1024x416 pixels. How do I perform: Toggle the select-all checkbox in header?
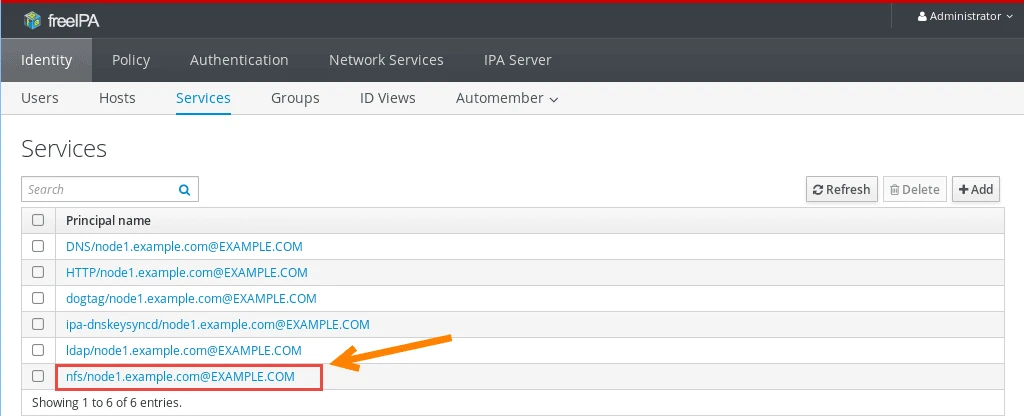coord(38,220)
